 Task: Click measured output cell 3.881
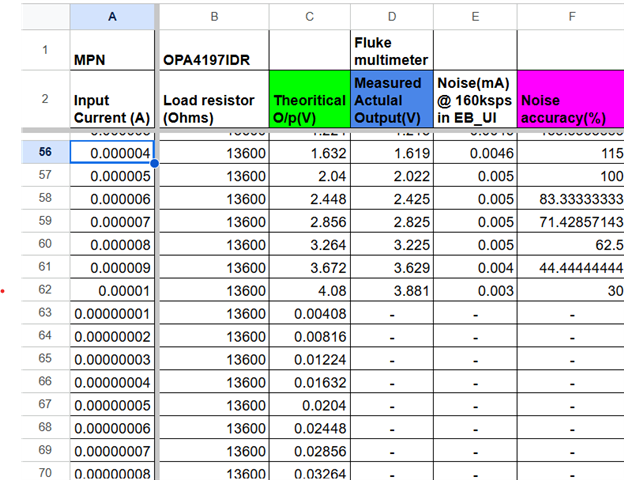click(x=392, y=290)
